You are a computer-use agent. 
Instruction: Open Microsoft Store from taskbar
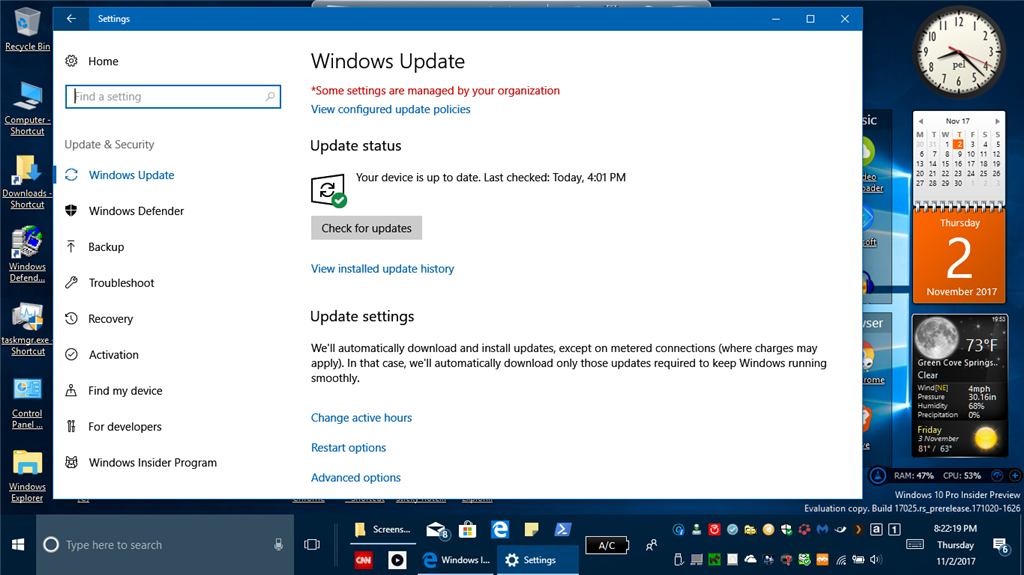coord(467,530)
